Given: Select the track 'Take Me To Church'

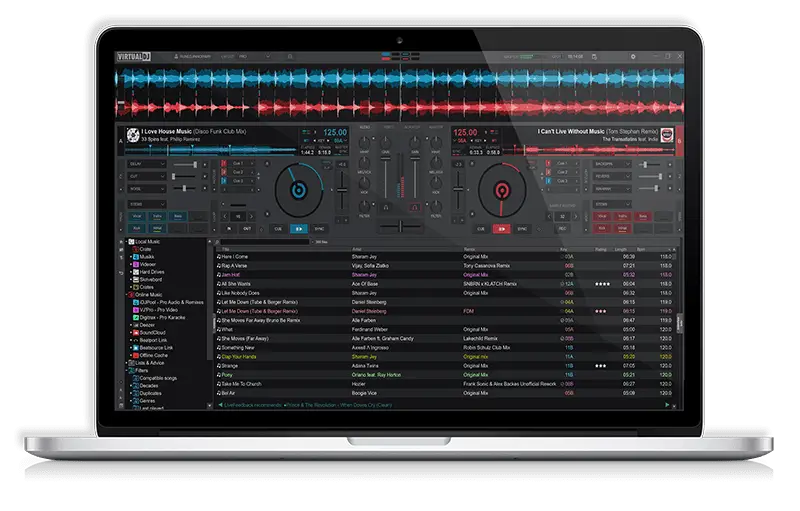Looking at the screenshot, I should (x=444, y=384).
